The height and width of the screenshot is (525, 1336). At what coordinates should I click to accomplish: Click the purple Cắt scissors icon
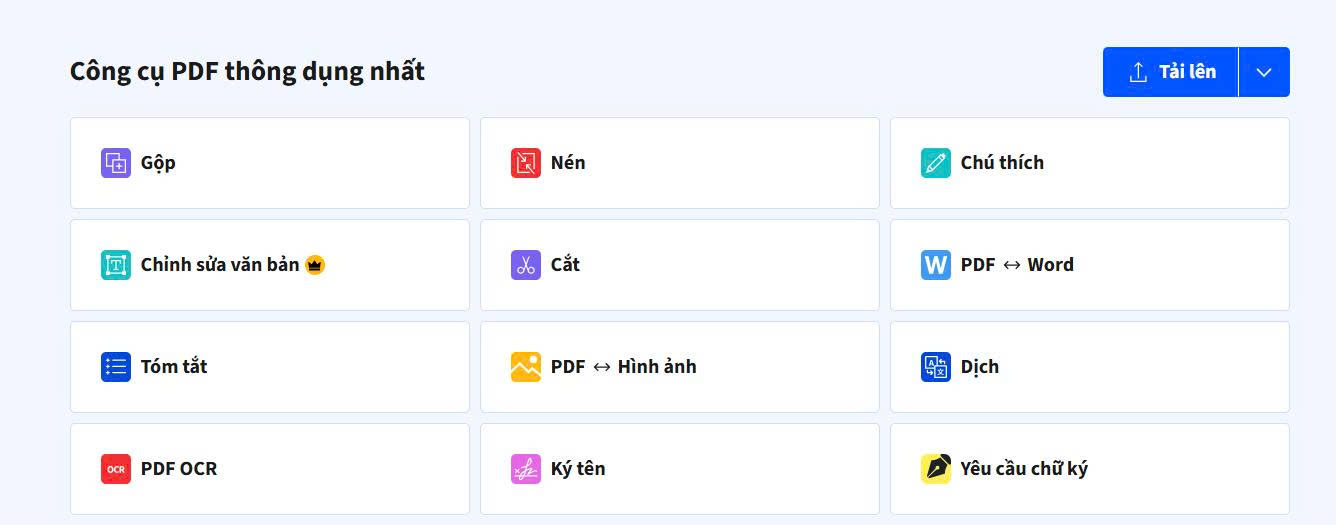pyautogui.click(x=526, y=265)
